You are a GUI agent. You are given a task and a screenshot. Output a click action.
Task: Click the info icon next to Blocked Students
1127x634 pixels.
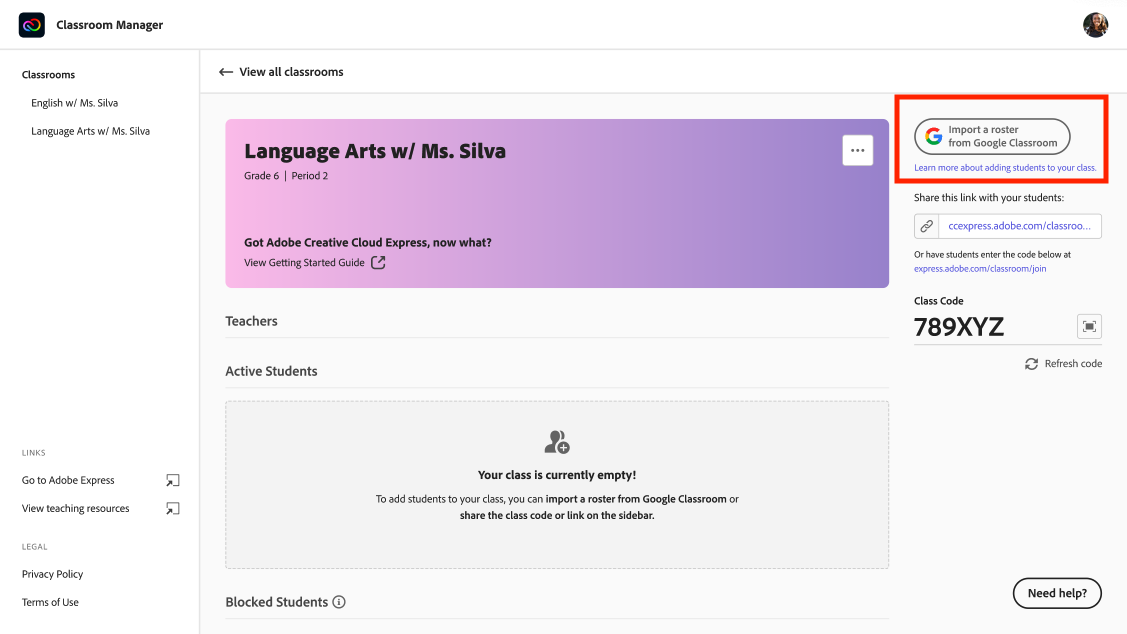coord(339,602)
